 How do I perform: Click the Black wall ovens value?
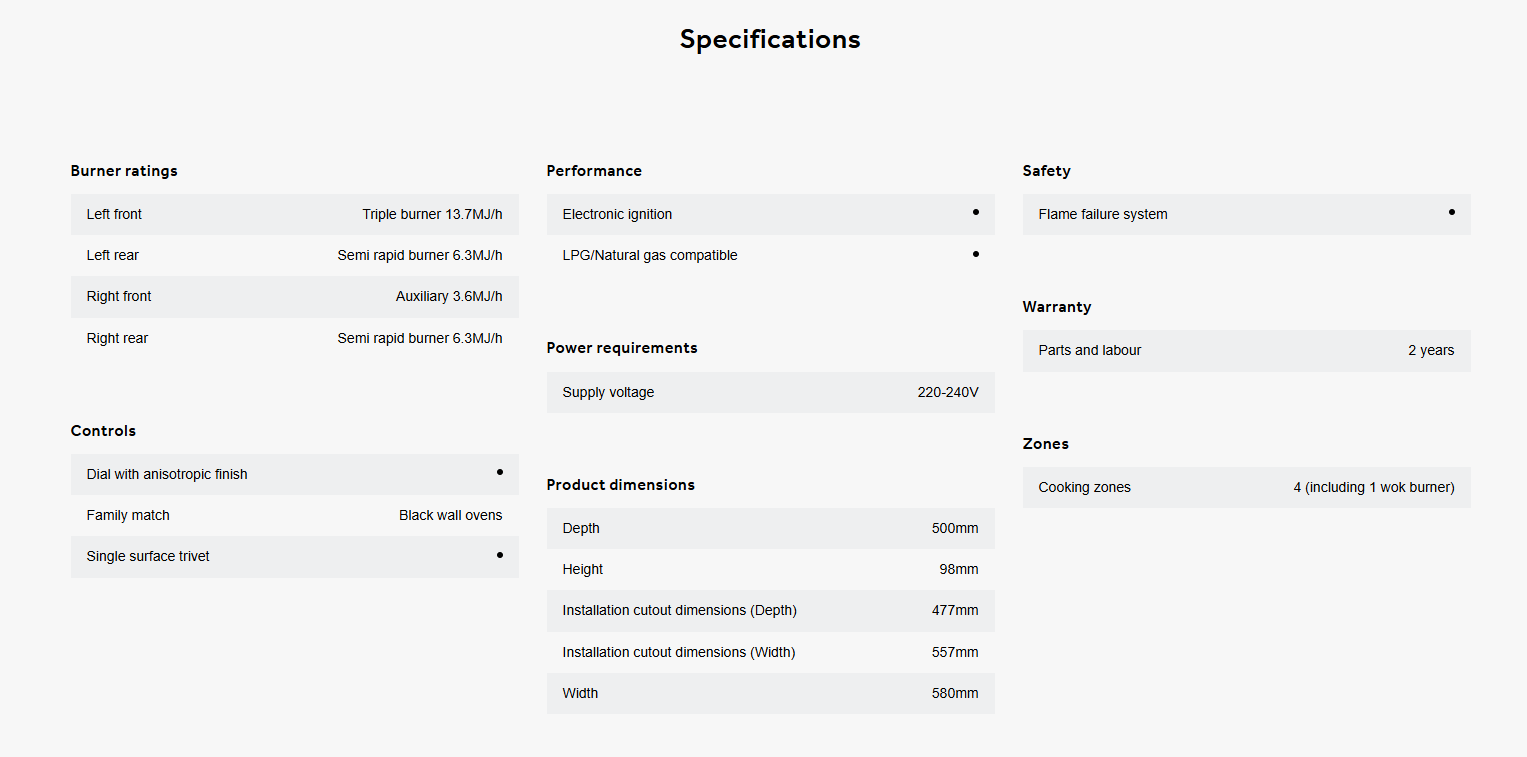tap(450, 515)
